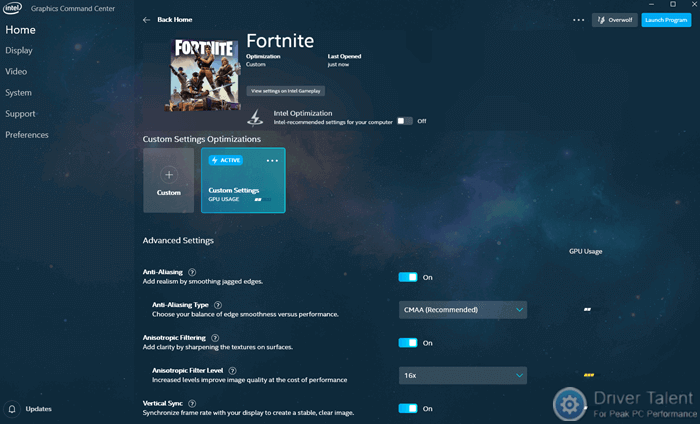This screenshot has width=700, height=424.
Task: Click the GPU Usage column header
Action: click(586, 251)
